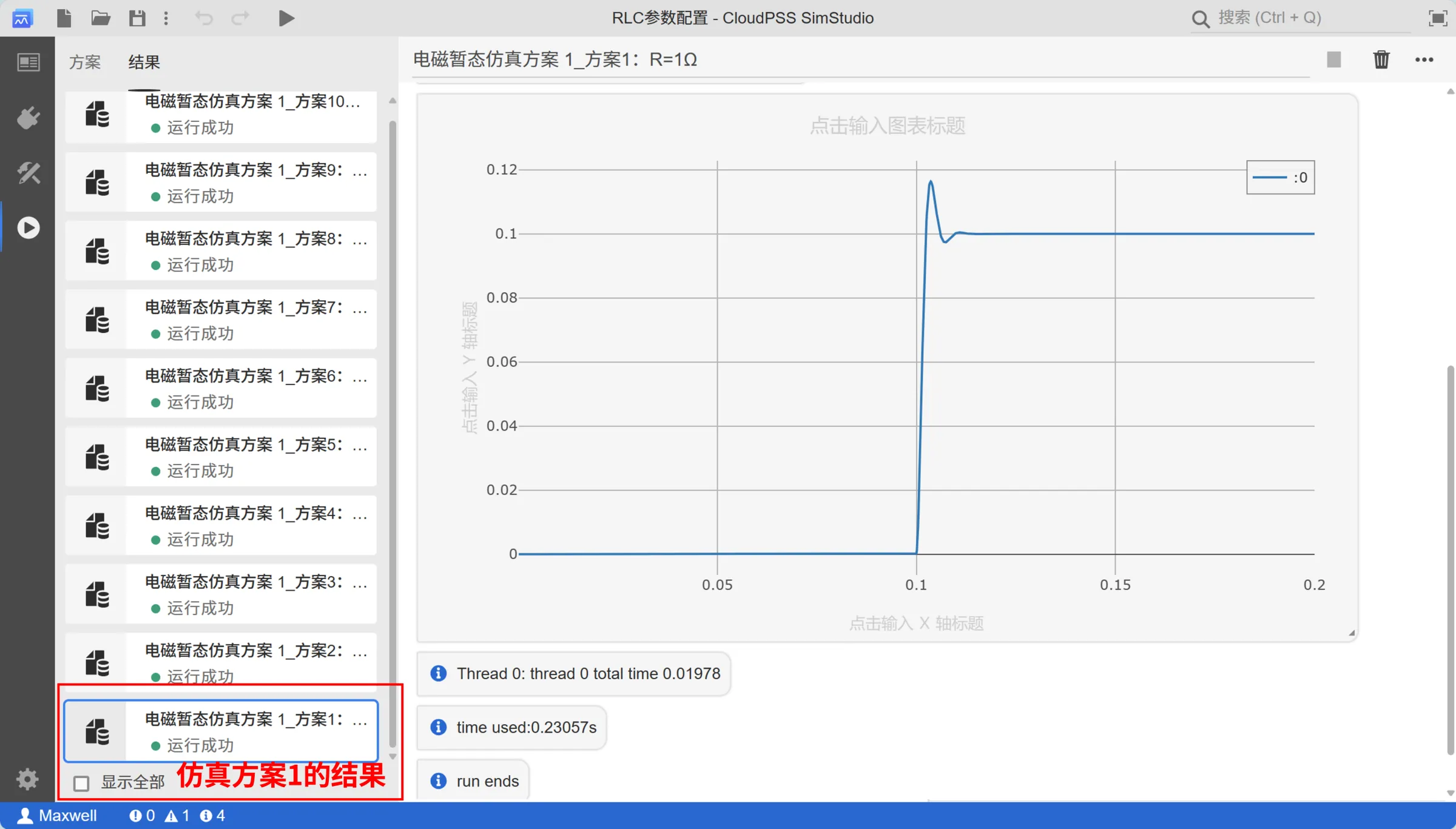
Task: Open the run sidebar panel
Action: pos(28,228)
